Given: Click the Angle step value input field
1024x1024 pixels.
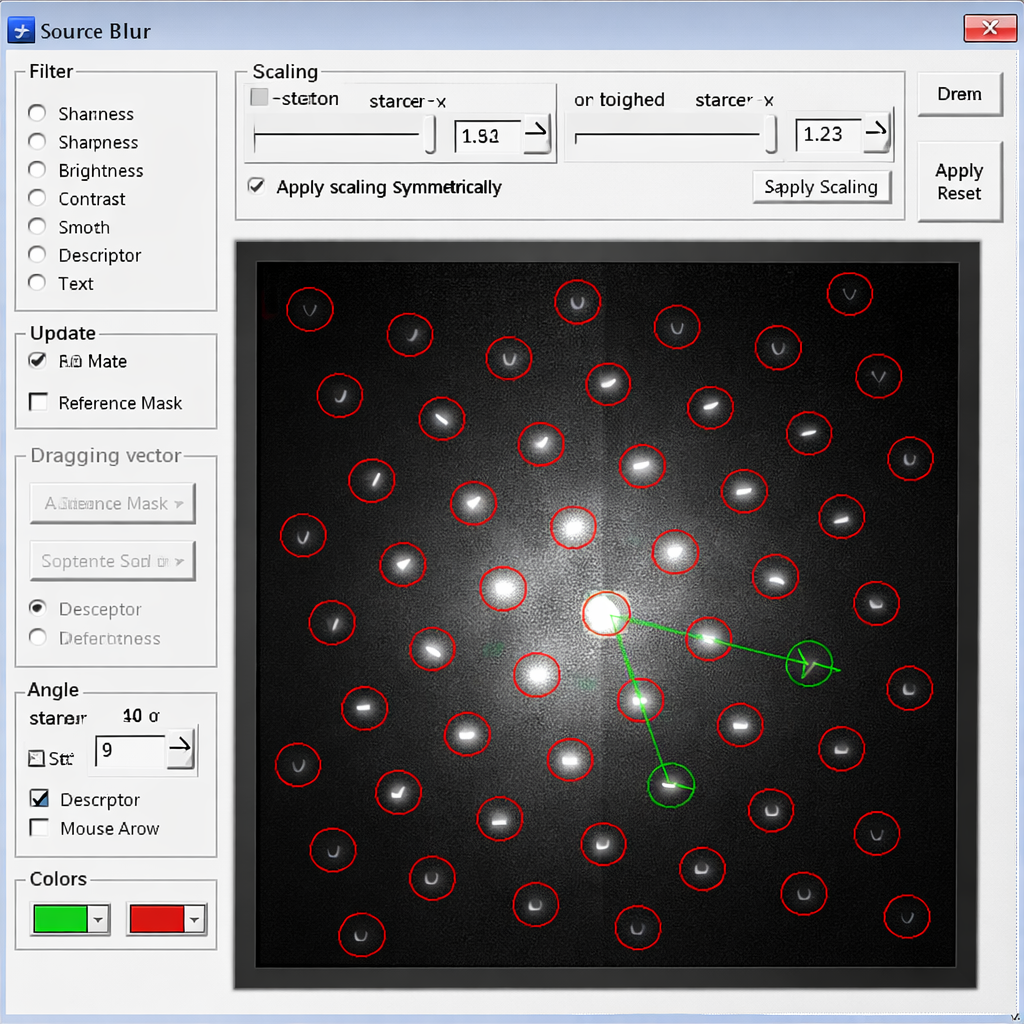Looking at the screenshot, I should (x=128, y=748).
